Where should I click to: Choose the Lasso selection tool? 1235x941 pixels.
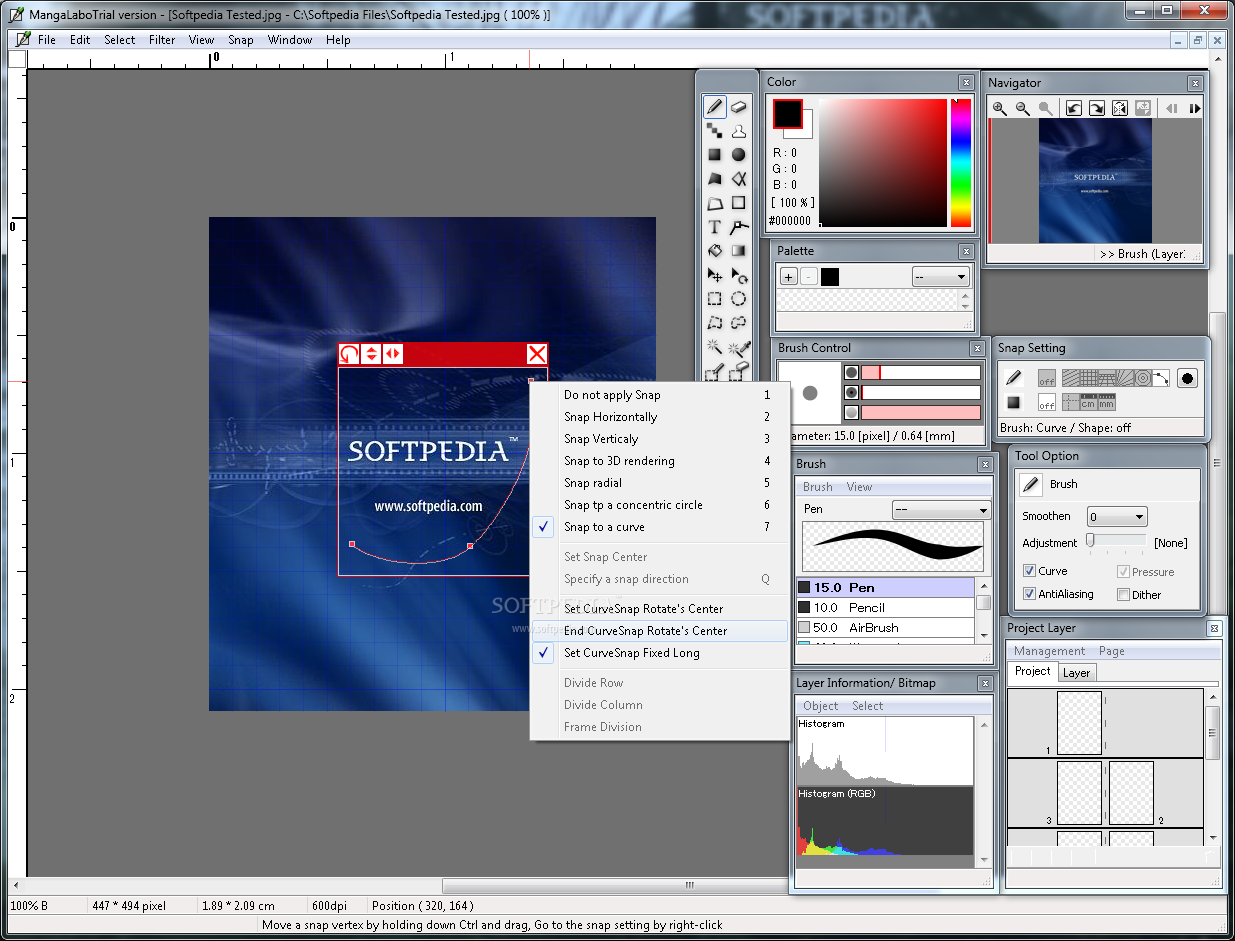739,323
